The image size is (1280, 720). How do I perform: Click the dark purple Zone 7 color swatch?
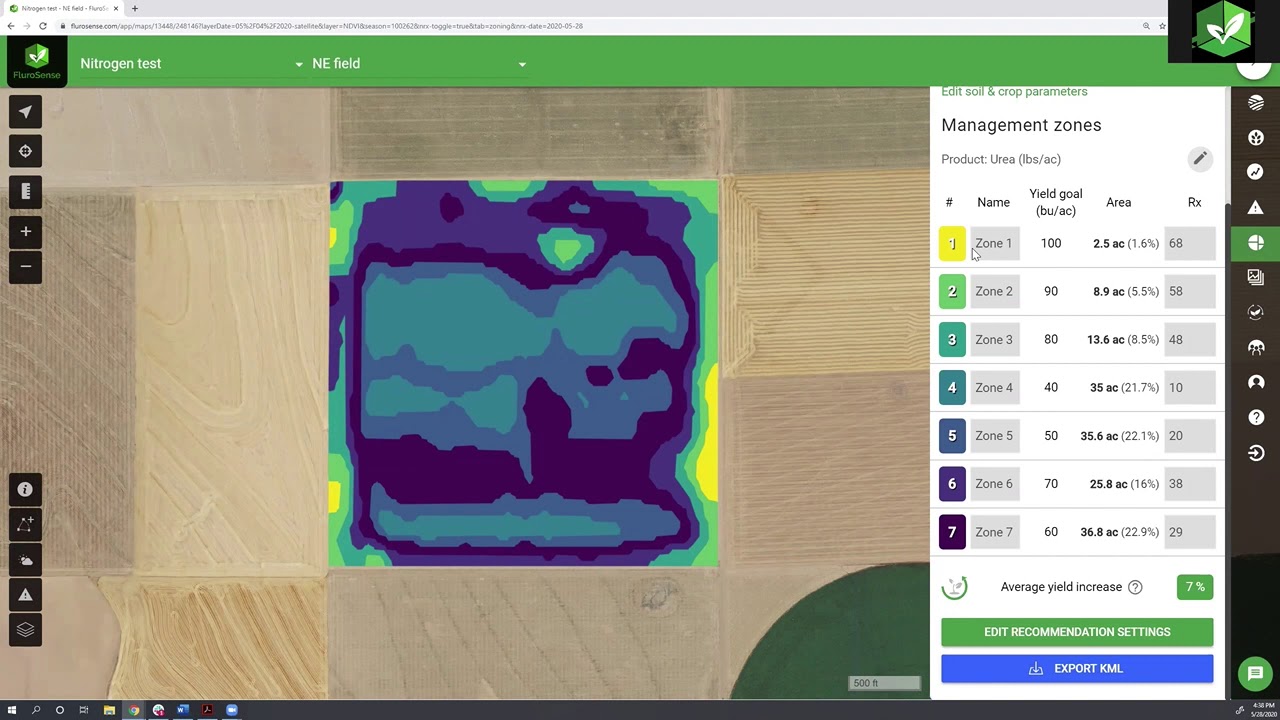point(952,532)
